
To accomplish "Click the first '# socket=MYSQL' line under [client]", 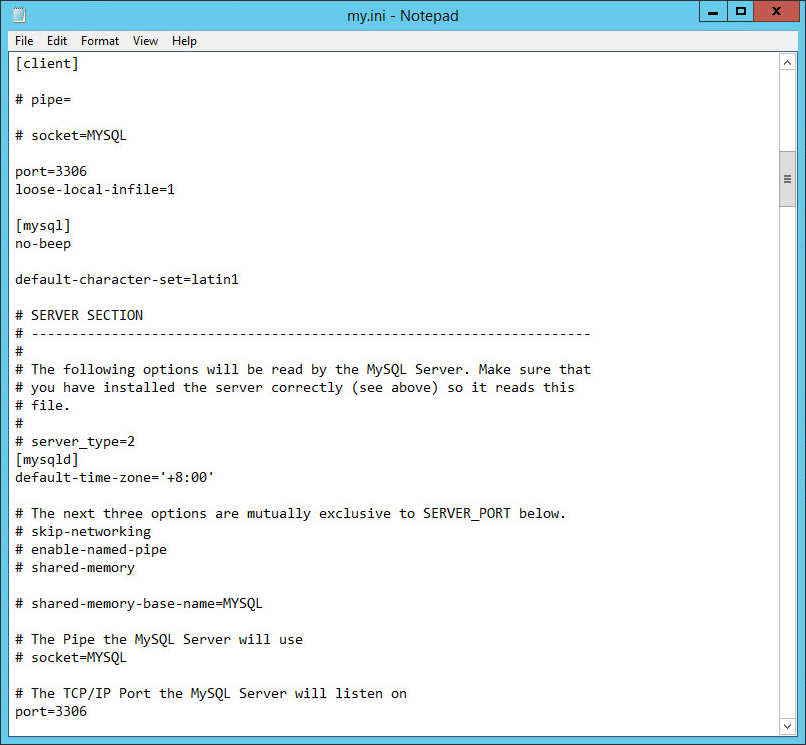I will tap(70, 136).
